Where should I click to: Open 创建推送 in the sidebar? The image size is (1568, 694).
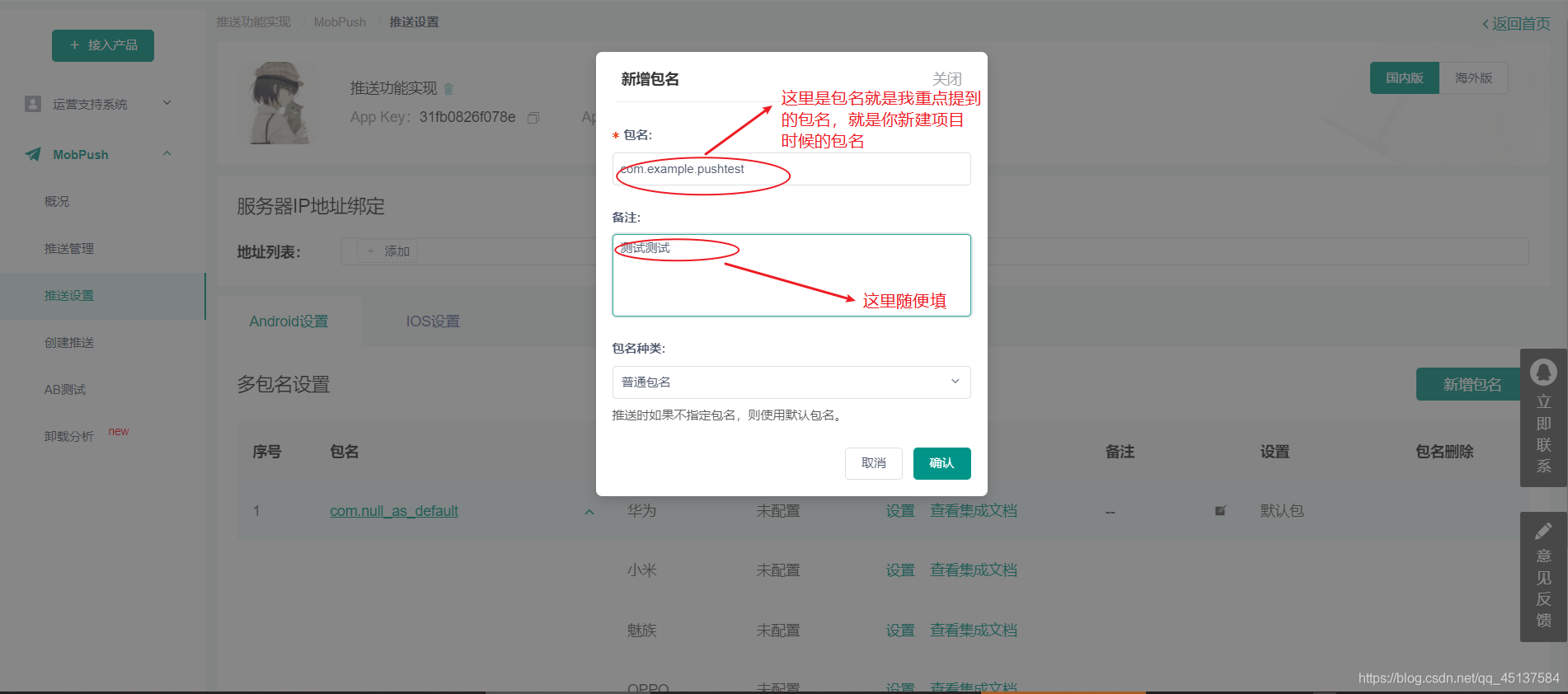coord(69,342)
